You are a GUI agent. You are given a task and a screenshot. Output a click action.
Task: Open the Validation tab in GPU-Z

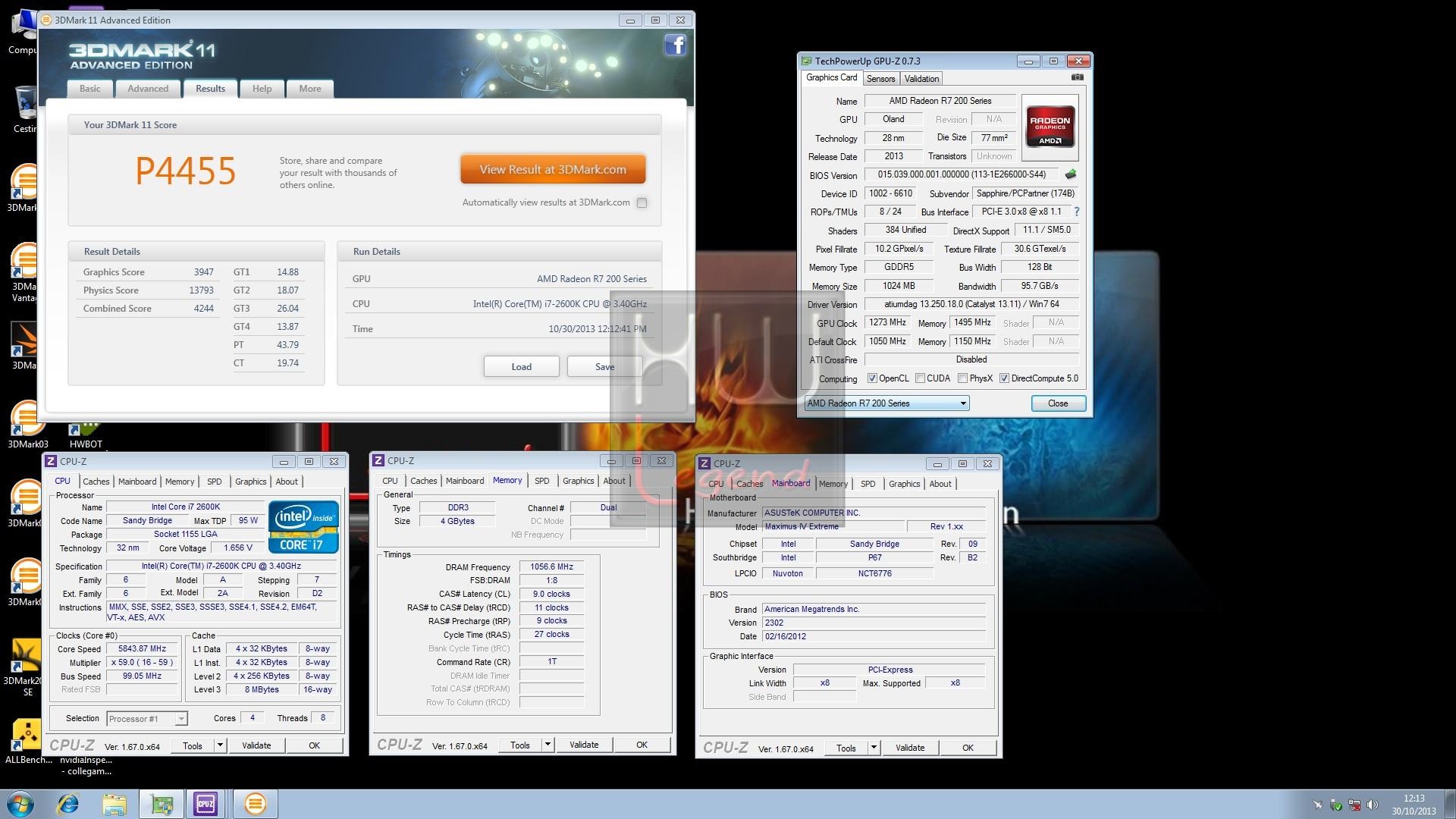[x=921, y=79]
